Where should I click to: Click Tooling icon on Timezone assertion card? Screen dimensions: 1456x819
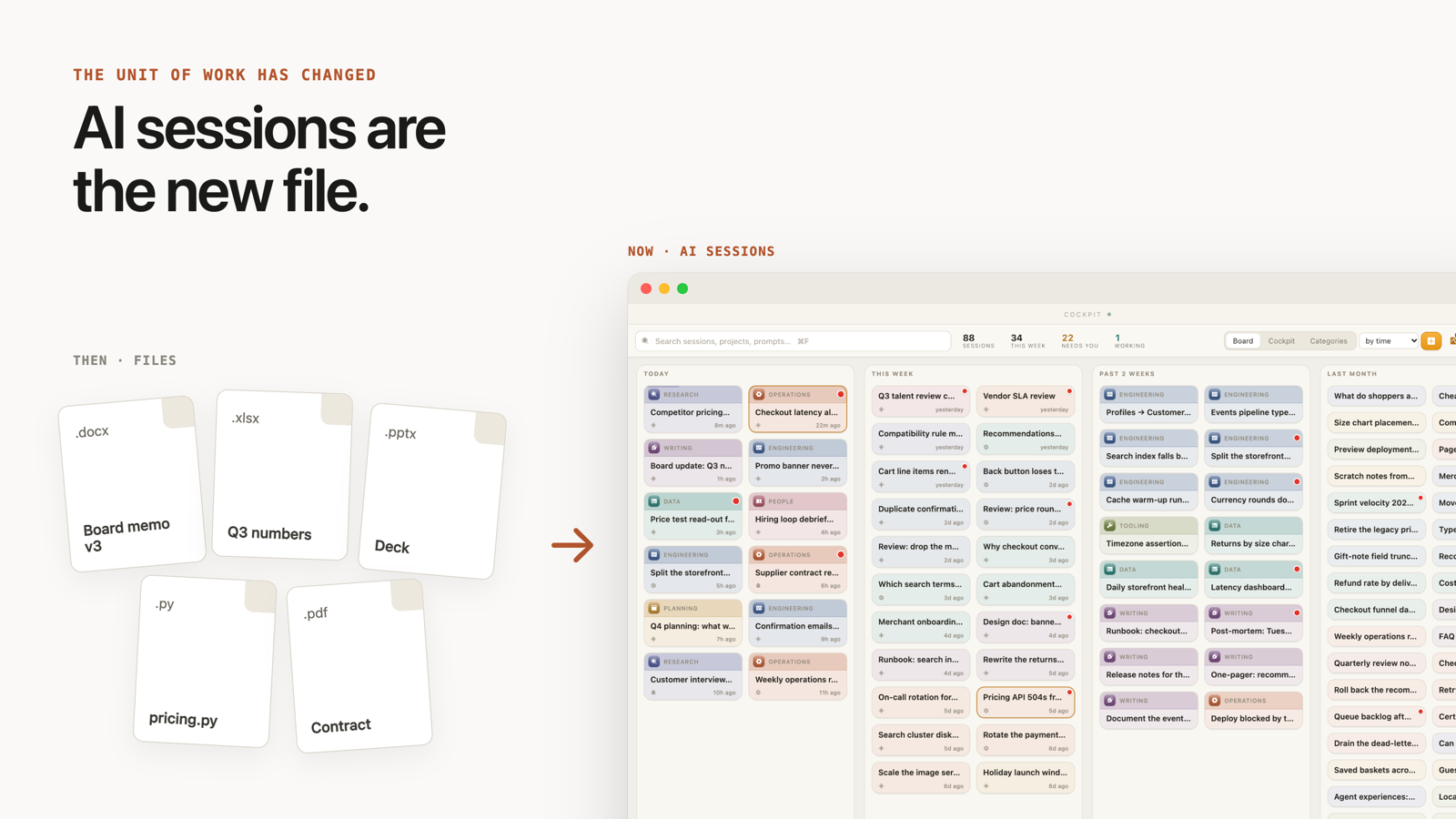coord(1110,526)
